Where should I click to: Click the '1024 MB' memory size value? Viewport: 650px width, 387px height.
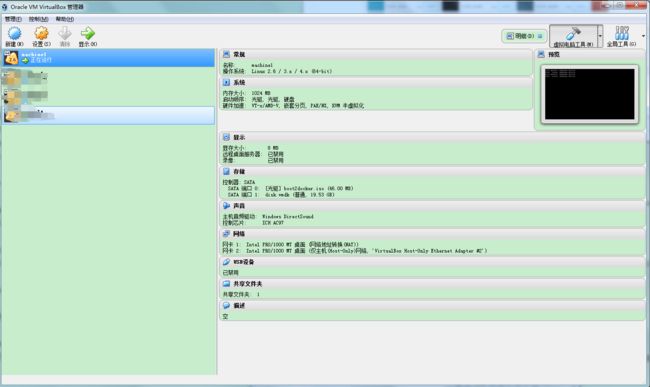261,93
